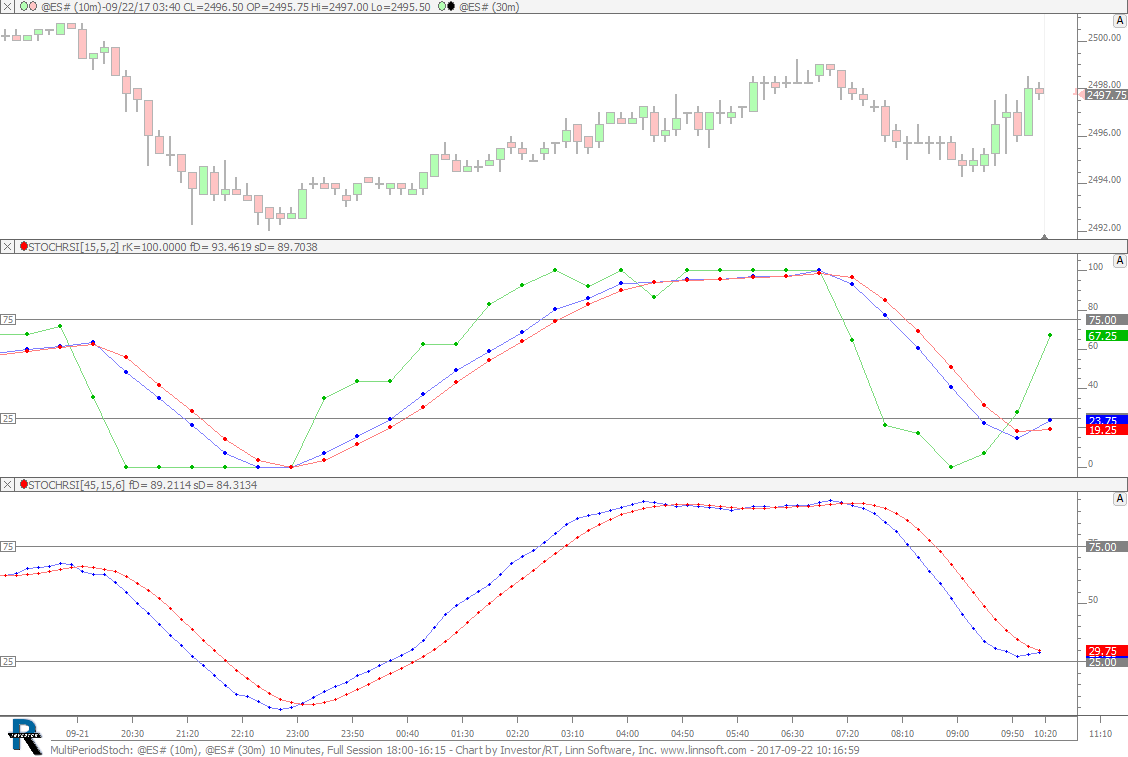1128x757 pixels.
Task: Select the left-side 75 line tag in STOCHRSI[45,15,6] pane
Action: click(8, 546)
